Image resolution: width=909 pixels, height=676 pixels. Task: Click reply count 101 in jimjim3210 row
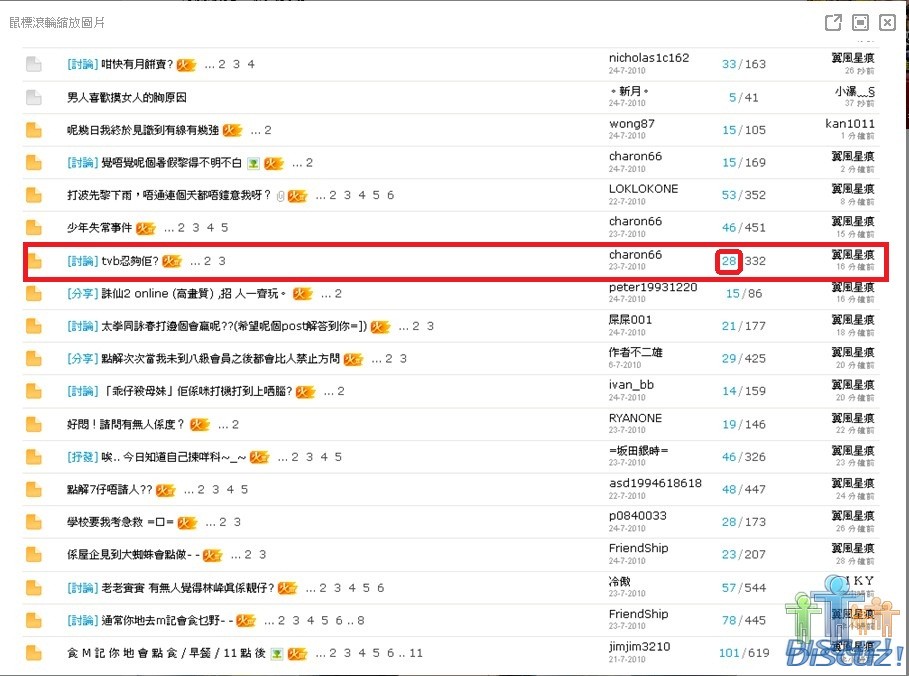(729, 653)
